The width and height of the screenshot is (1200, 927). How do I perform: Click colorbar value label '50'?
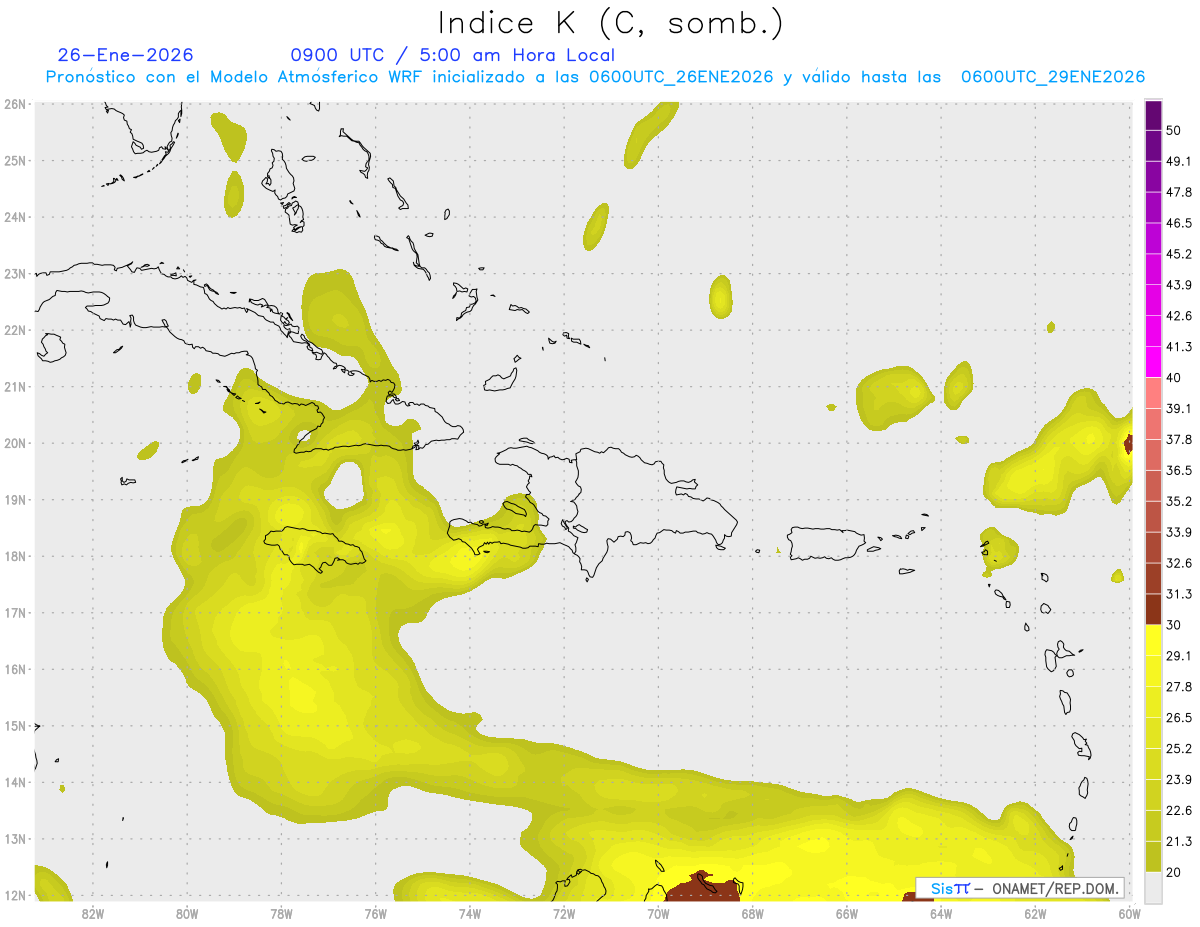1174,130
